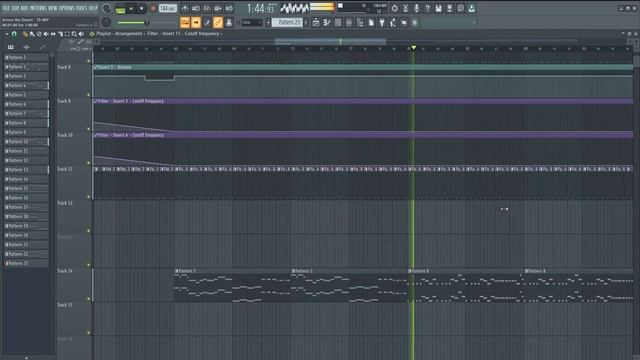
Task: Click the arrow right of Pattern 23 selector
Action: click(307, 22)
